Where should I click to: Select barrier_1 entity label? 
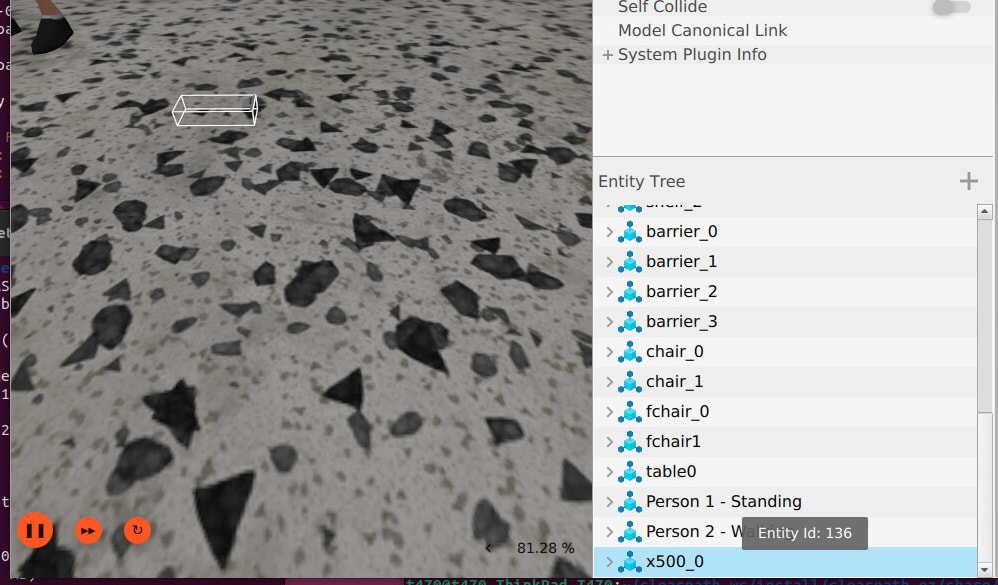tap(681, 262)
